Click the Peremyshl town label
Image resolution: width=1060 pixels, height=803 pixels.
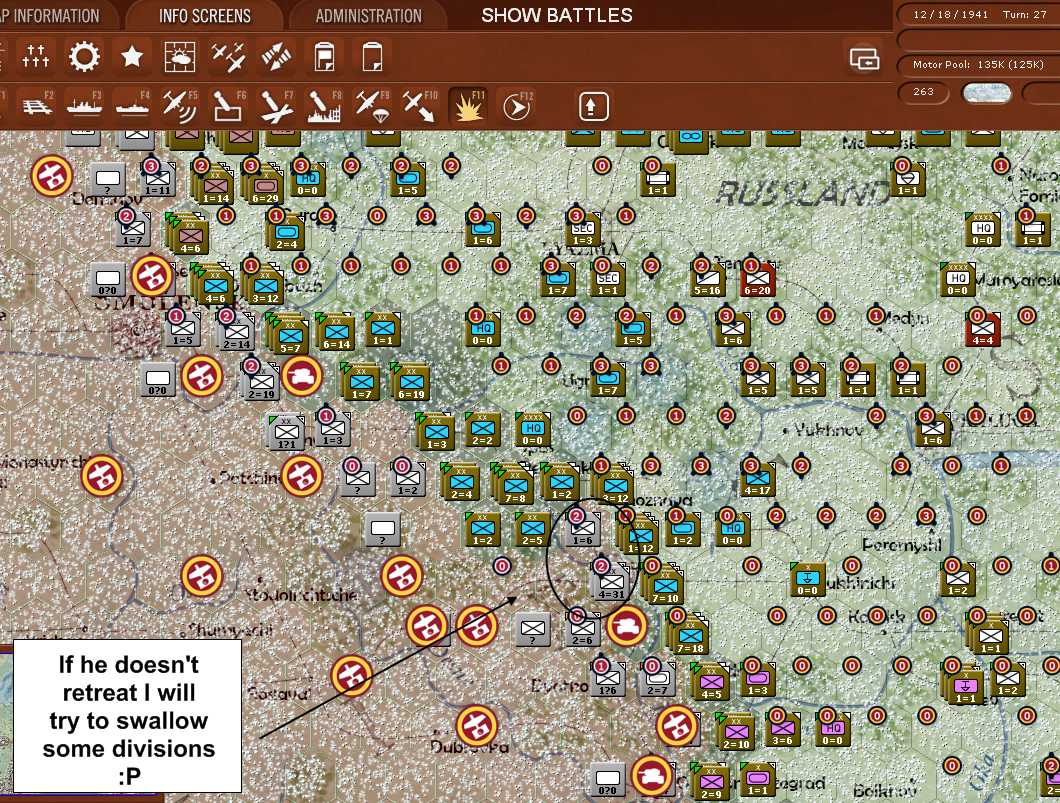click(x=902, y=544)
